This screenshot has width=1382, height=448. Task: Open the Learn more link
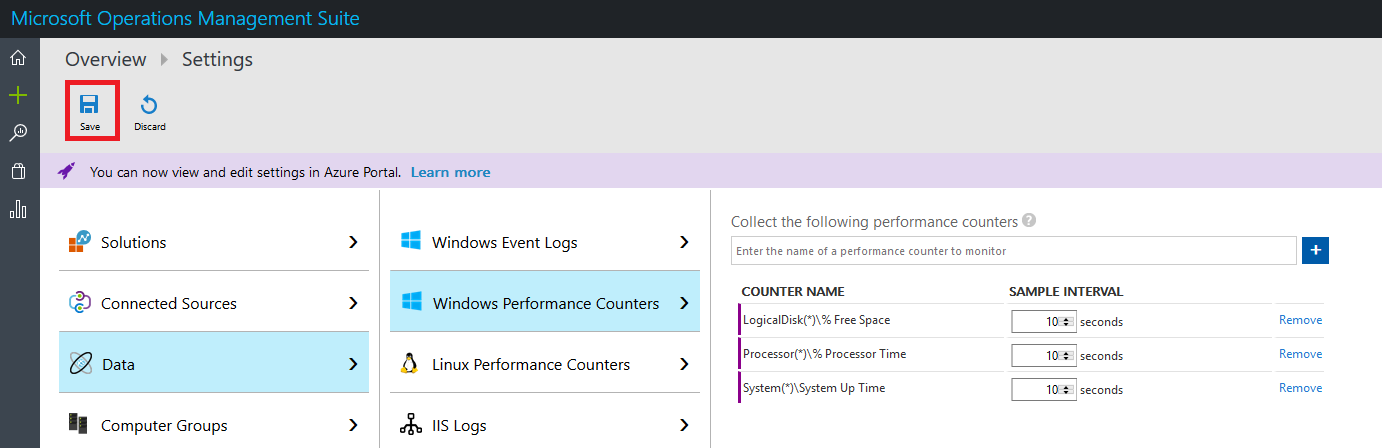pyautogui.click(x=451, y=172)
